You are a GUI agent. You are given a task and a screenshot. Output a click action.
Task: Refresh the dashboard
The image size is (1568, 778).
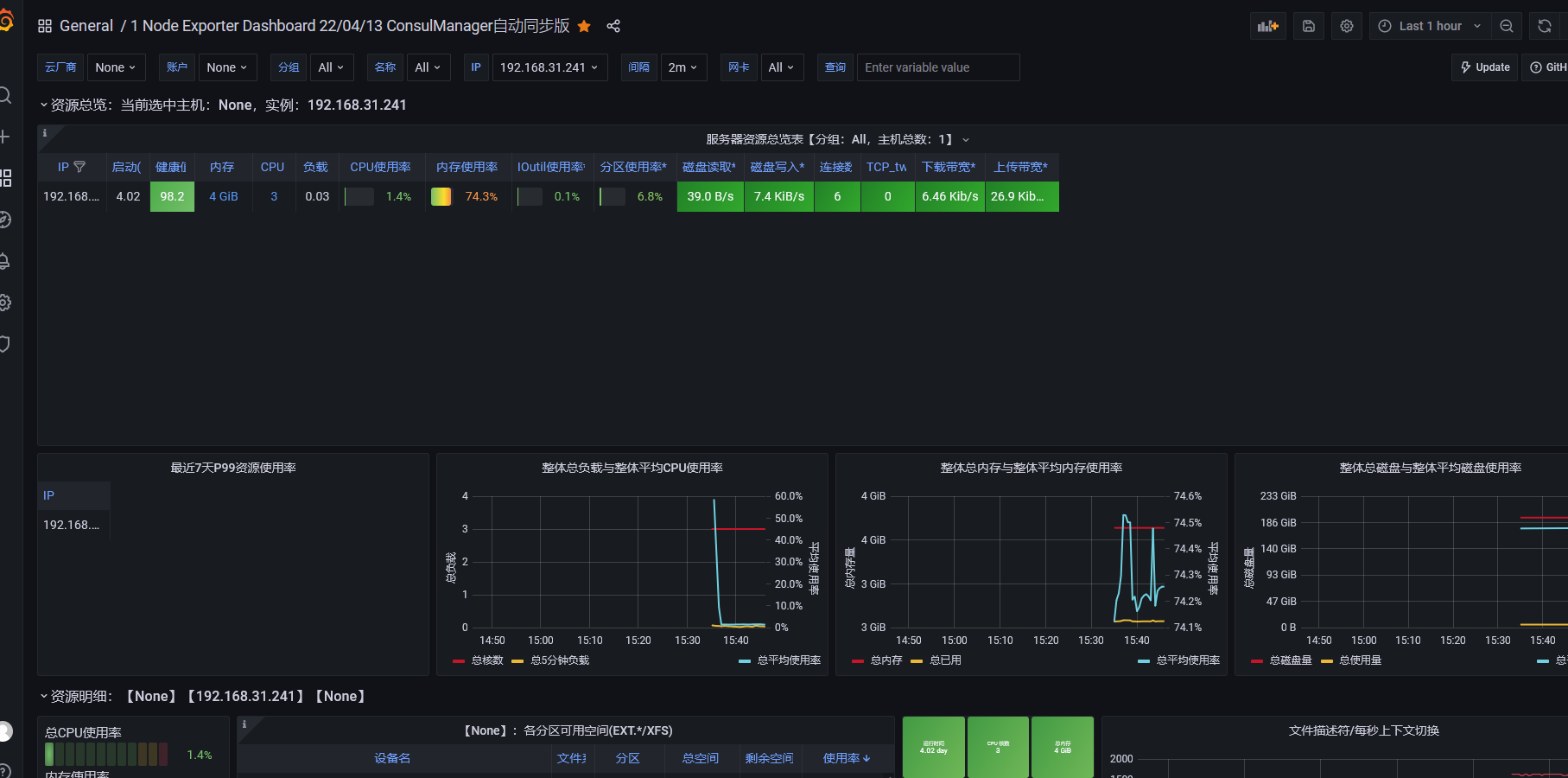coord(1545,26)
